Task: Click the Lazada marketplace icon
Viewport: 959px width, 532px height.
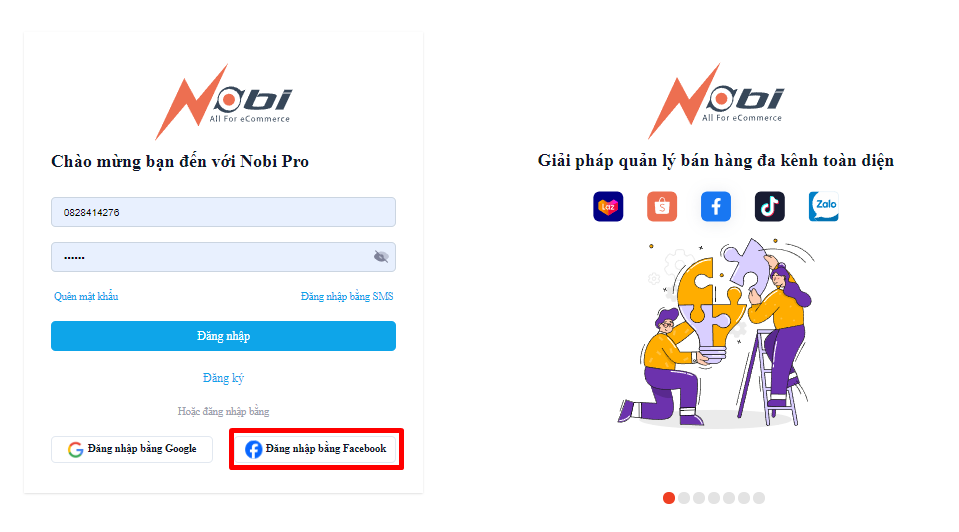Action: click(608, 207)
